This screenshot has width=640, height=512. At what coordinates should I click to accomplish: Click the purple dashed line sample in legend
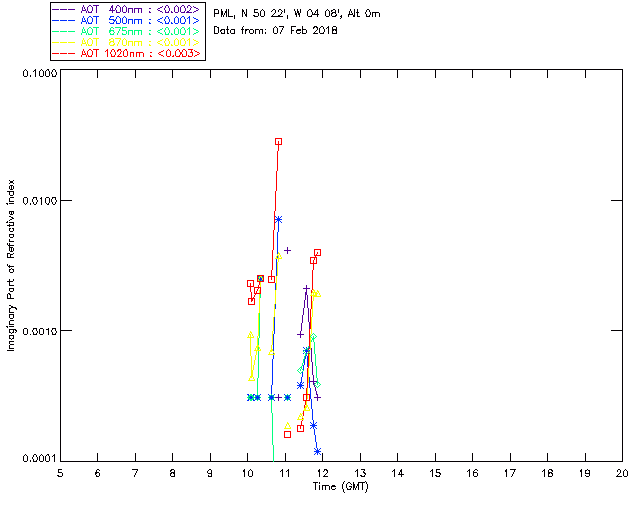click(x=64, y=9)
